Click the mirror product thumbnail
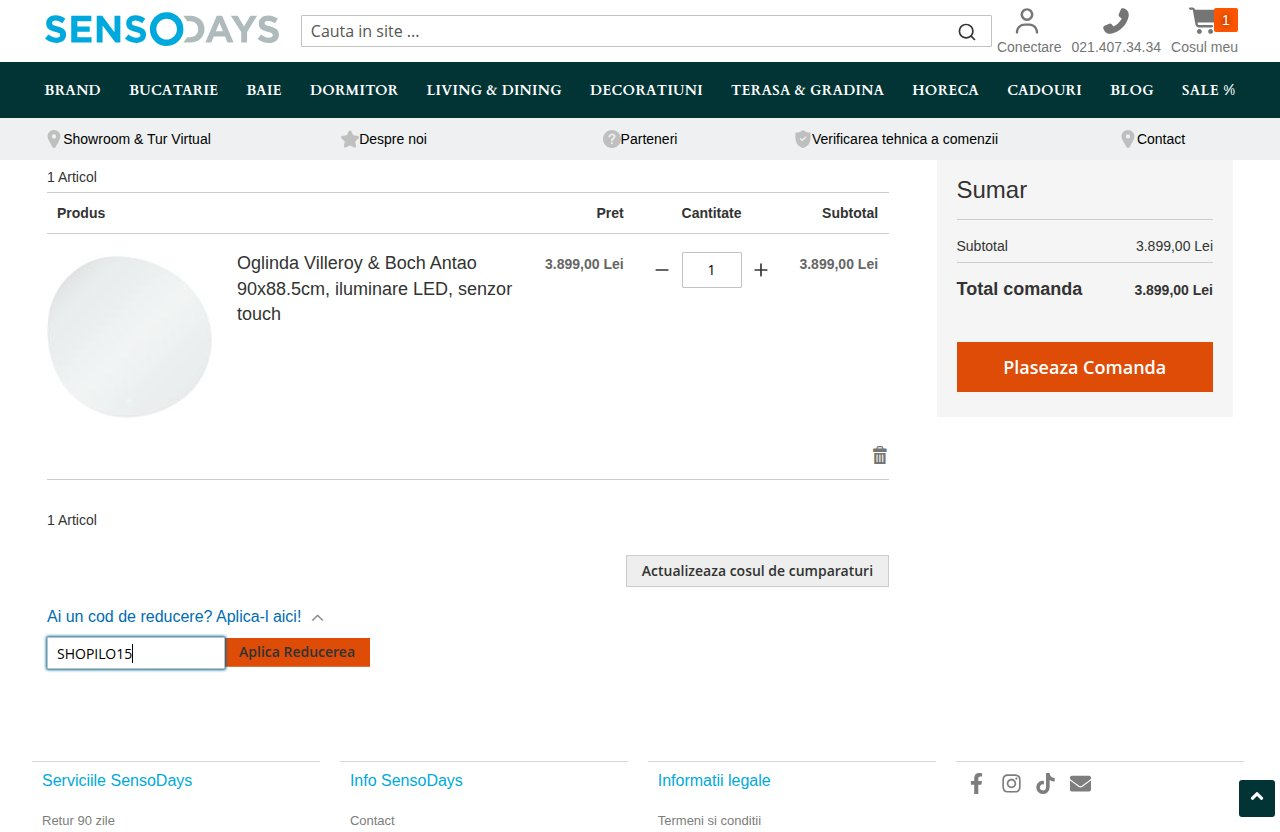Image resolution: width=1280 pixels, height=832 pixels. click(130, 337)
